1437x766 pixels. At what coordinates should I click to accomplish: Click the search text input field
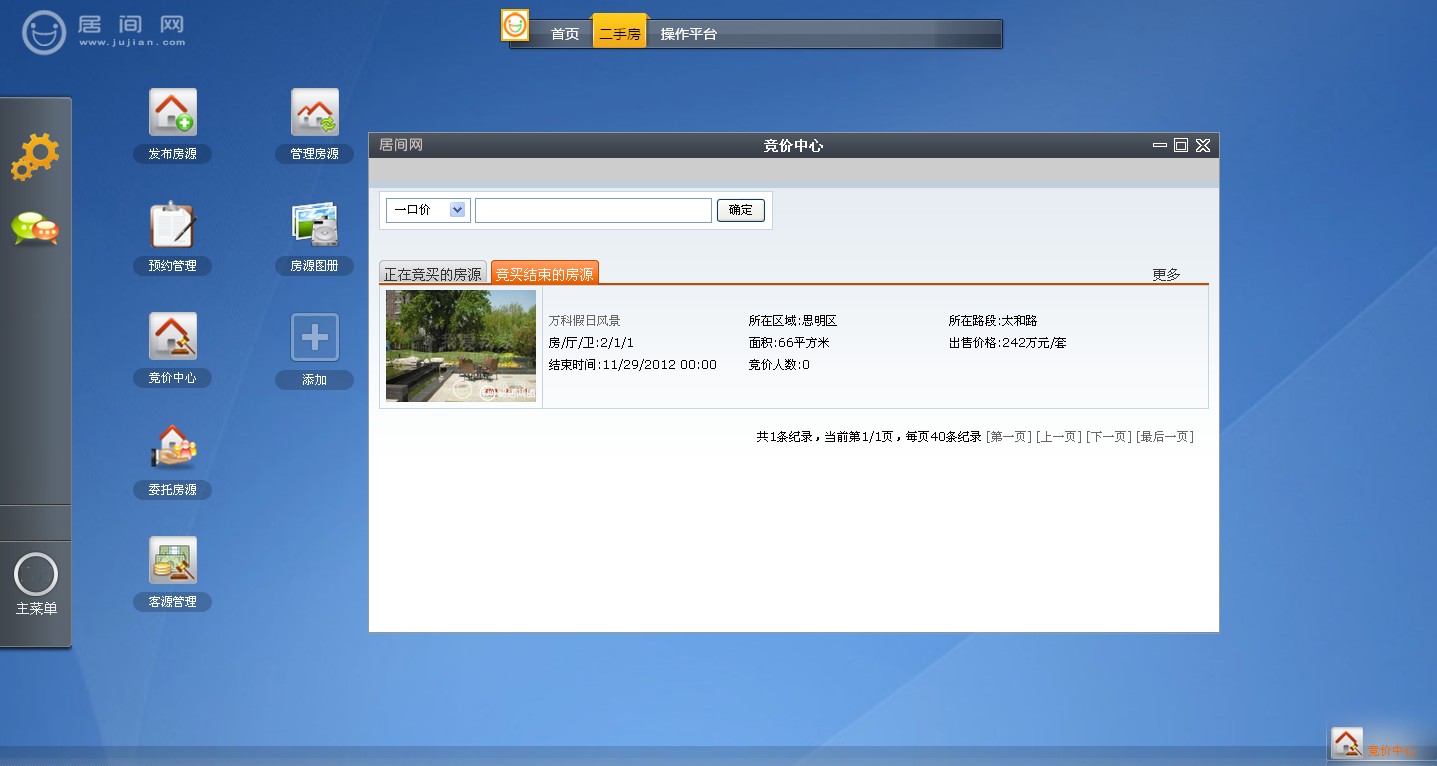tap(593, 210)
